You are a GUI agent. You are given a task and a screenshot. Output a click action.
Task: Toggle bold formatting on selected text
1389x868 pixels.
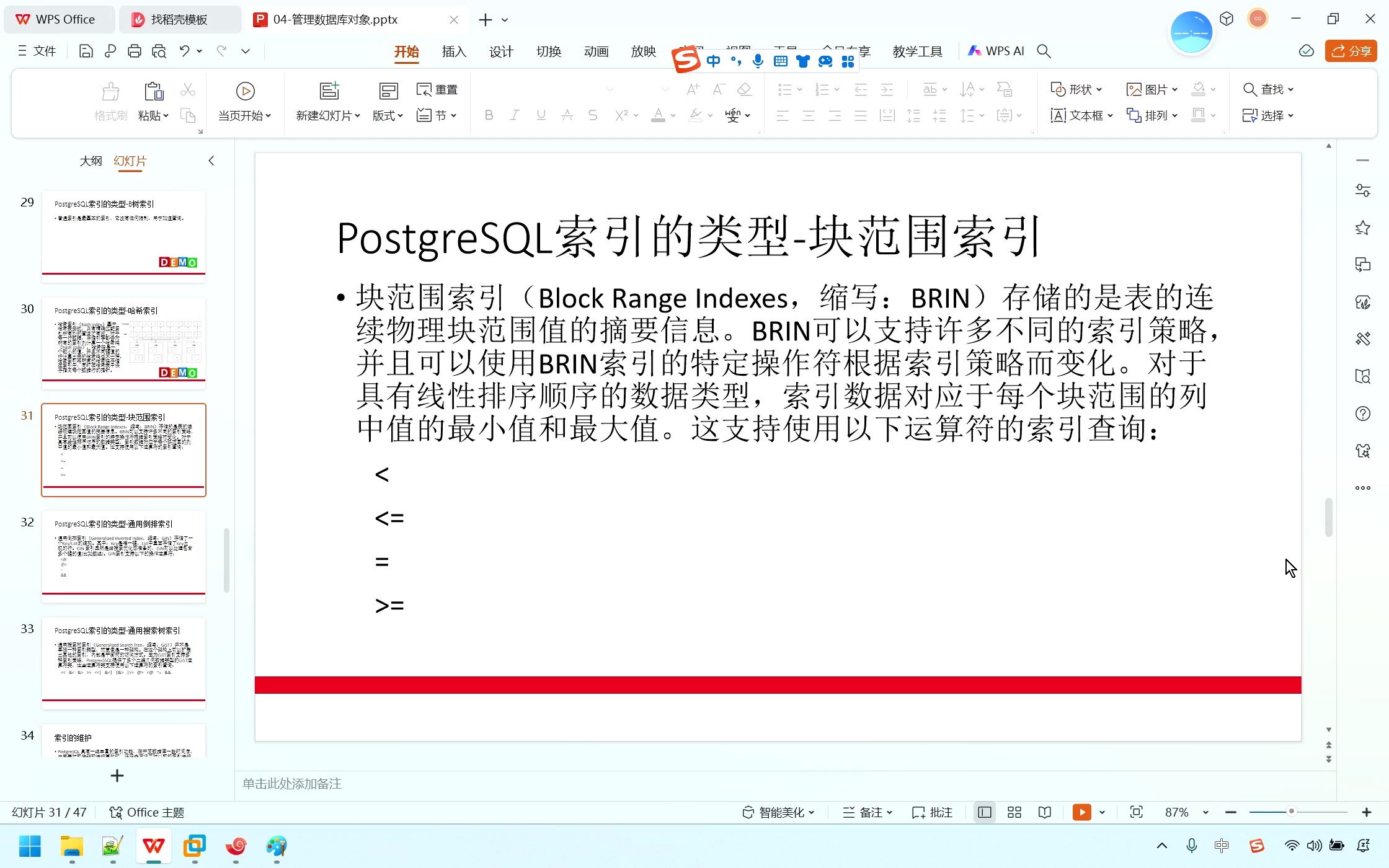pyautogui.click(x=489, y=115)
